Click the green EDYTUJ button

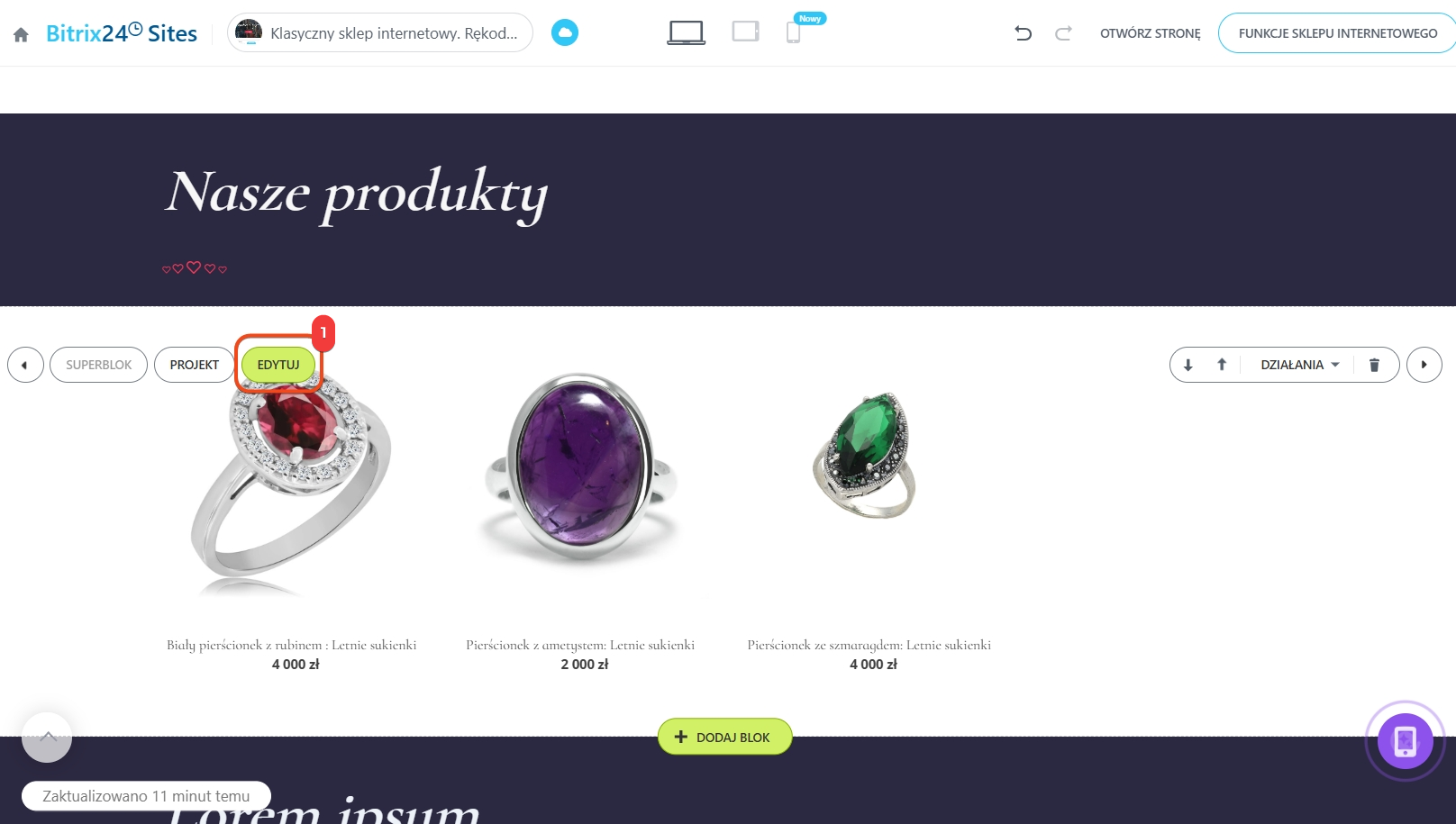[x=278, y=365]
